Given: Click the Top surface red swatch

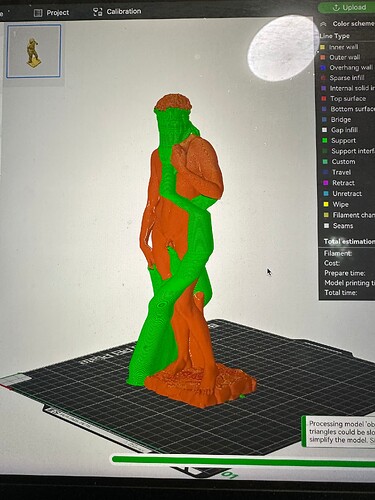Looking at the screenshot, I should tap(324, 99).
